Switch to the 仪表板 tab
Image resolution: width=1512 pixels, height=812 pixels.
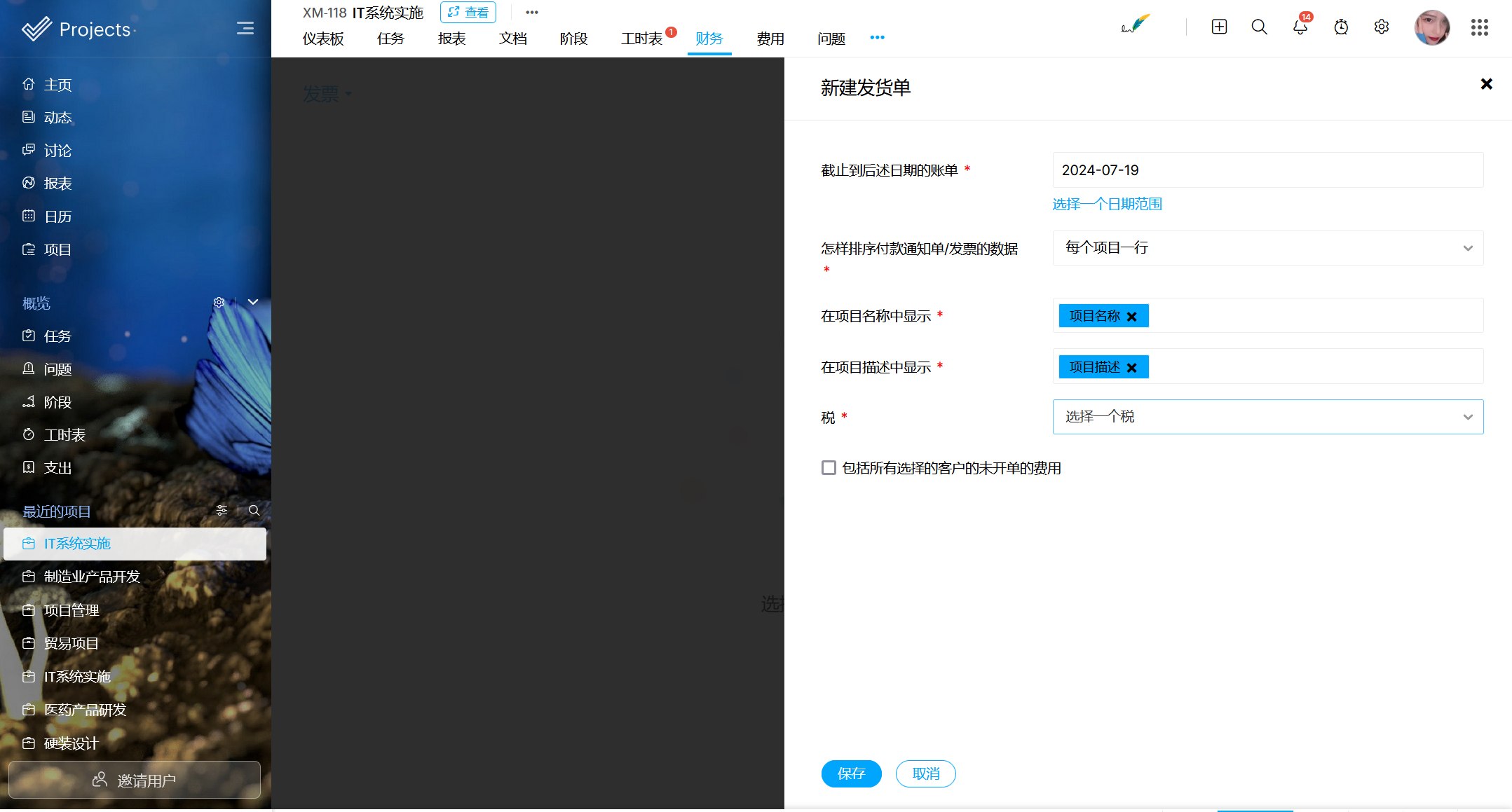(323, 39)
